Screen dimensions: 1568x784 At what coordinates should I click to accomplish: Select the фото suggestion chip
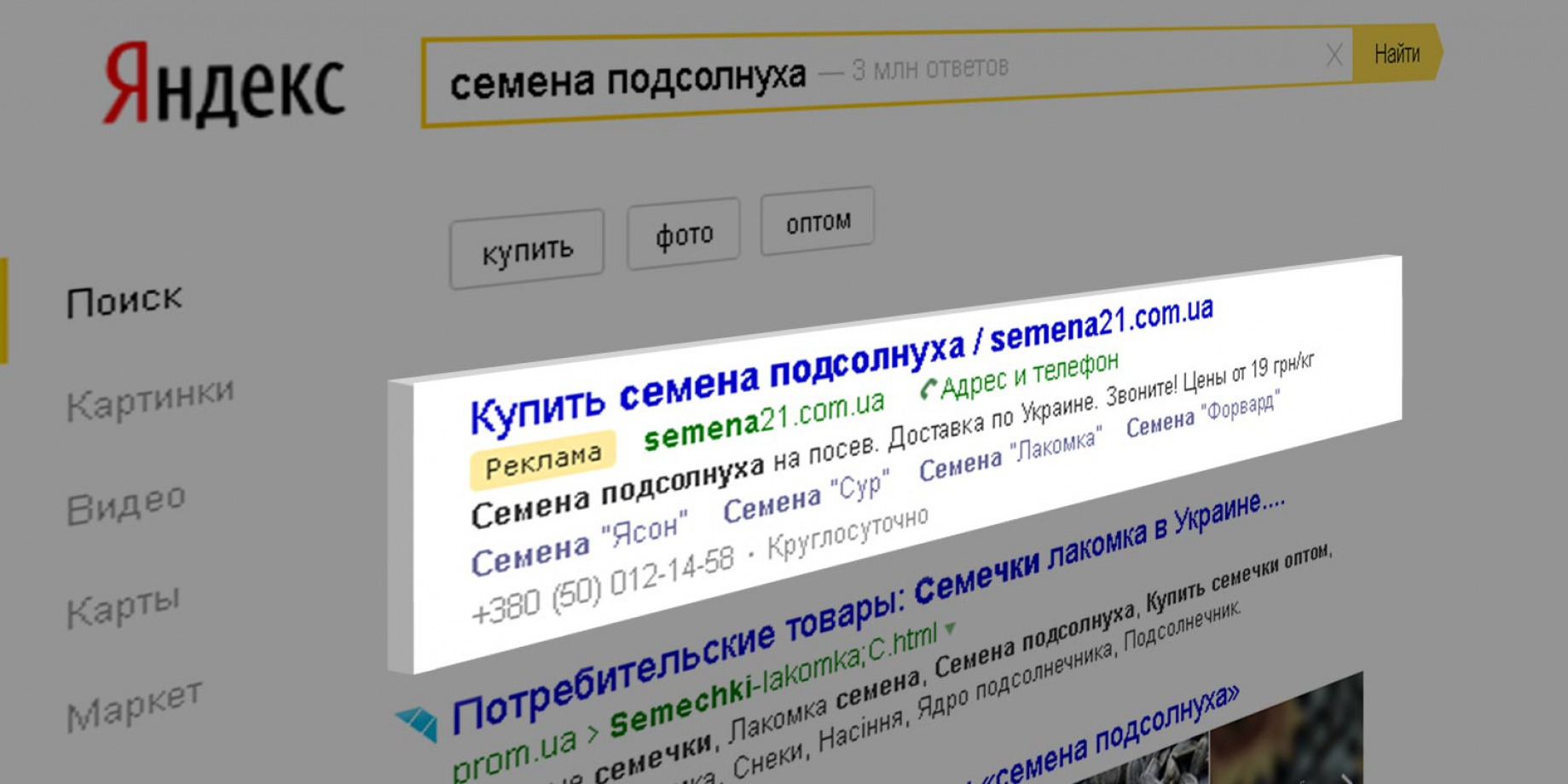(x=684, y=233)
